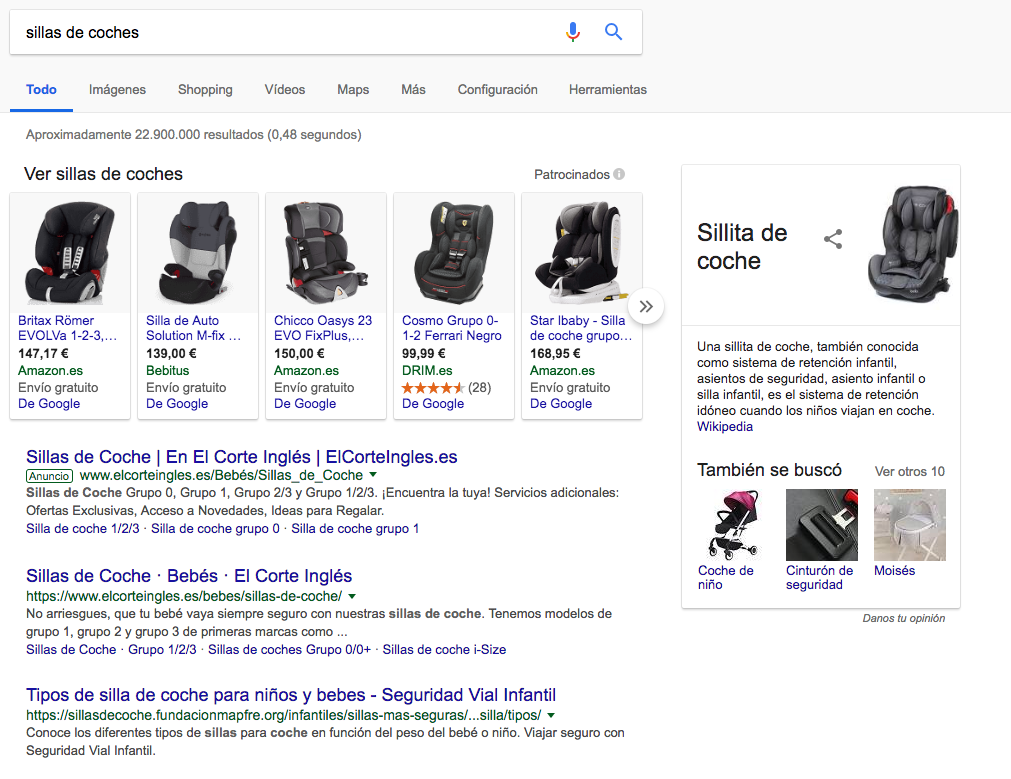Image resolution: width=1011 pixels, height=779 pixels.
Task: Switch to the Shopping tab
Action: [205, 89]
